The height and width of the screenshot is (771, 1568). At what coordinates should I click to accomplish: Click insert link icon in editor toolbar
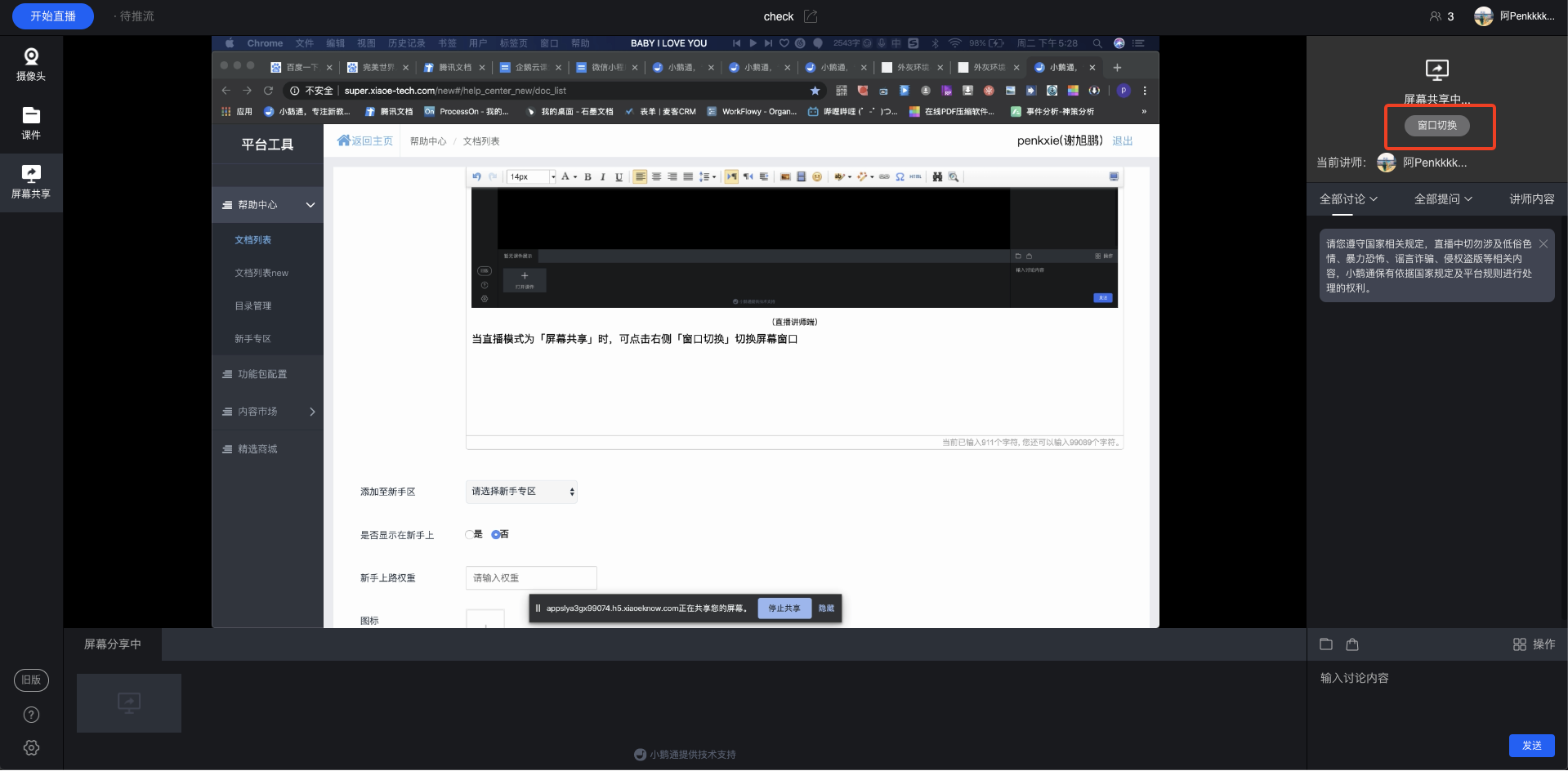[x=884, y=176]
